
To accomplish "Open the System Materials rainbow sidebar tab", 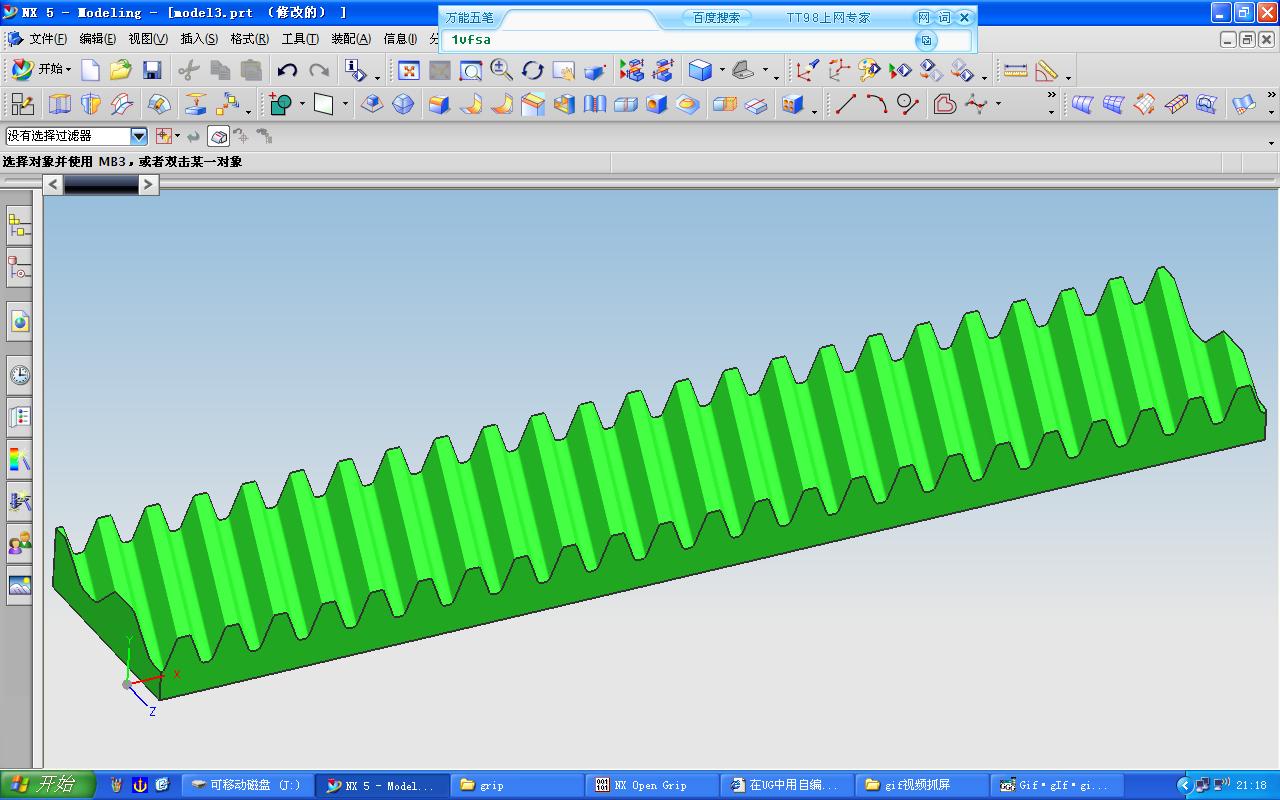I will tap(19, 460).
